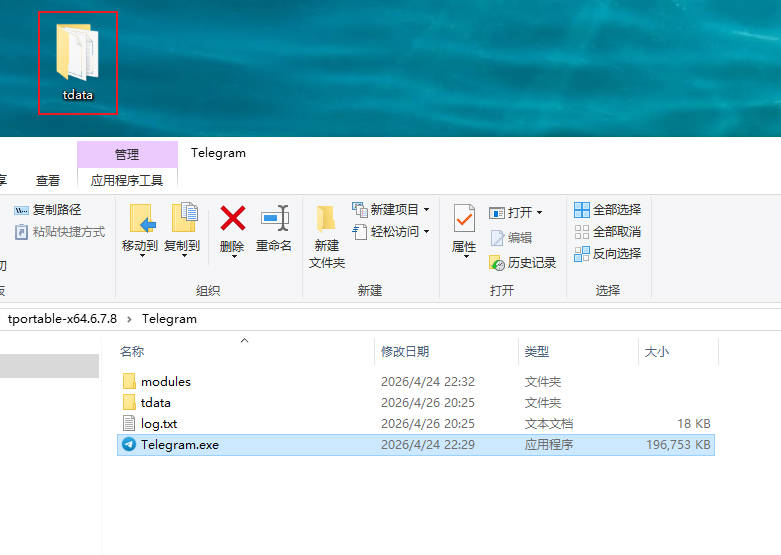Select the Telegram.exe file name

(x=180, y=444)
